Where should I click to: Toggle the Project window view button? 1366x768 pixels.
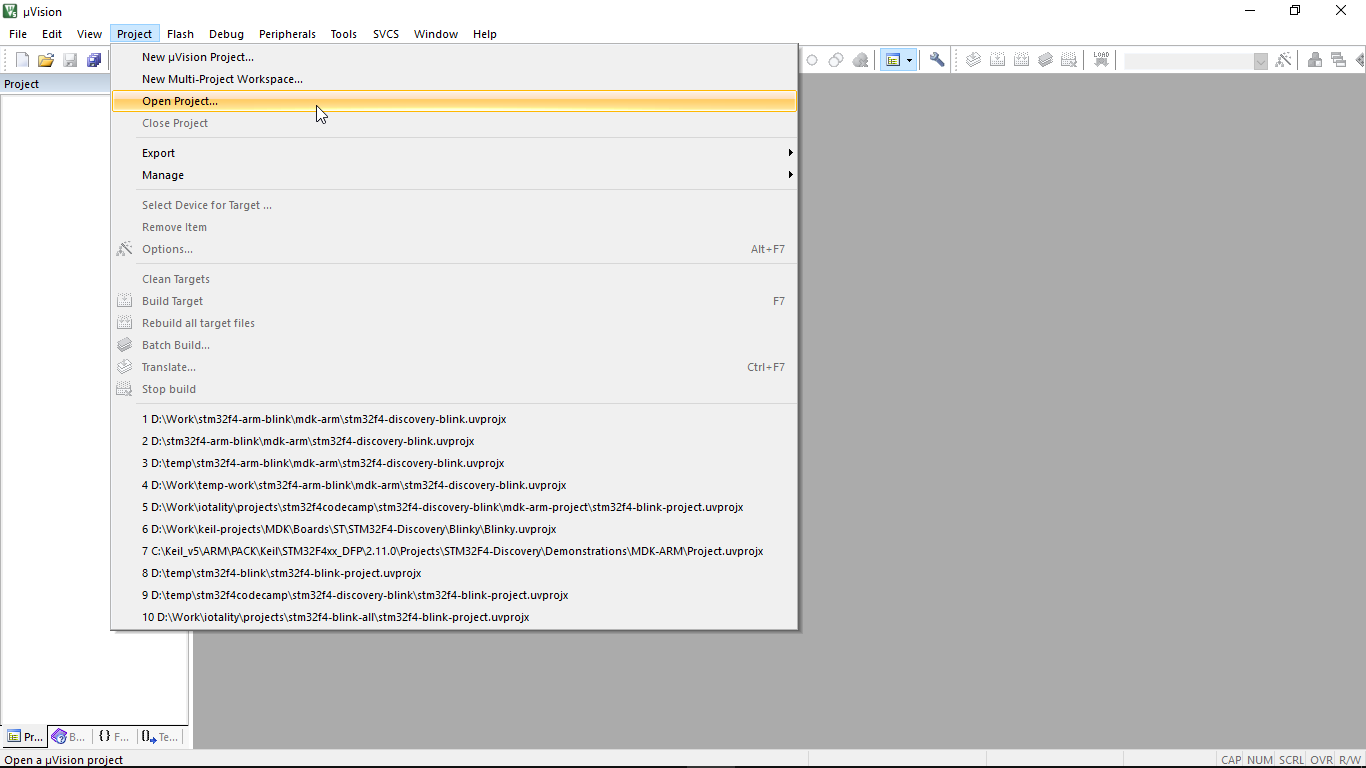click(892, 60)
